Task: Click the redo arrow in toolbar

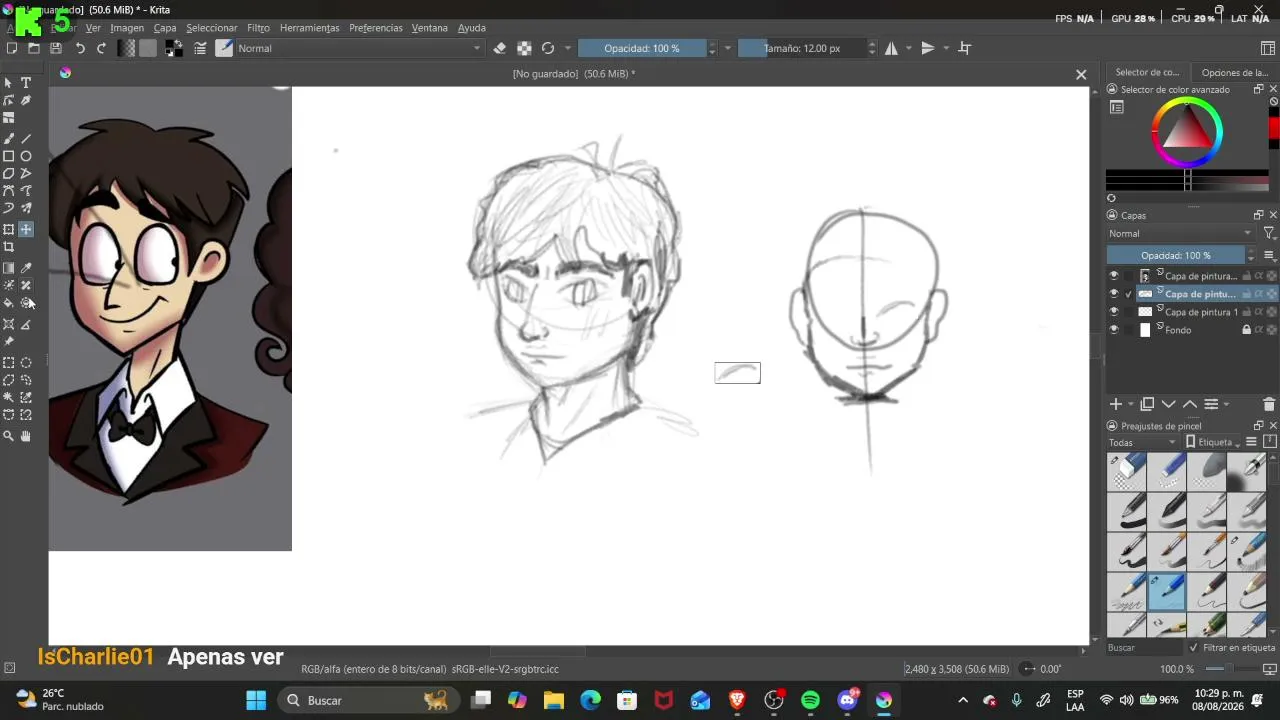Action: tap(101, 48)
